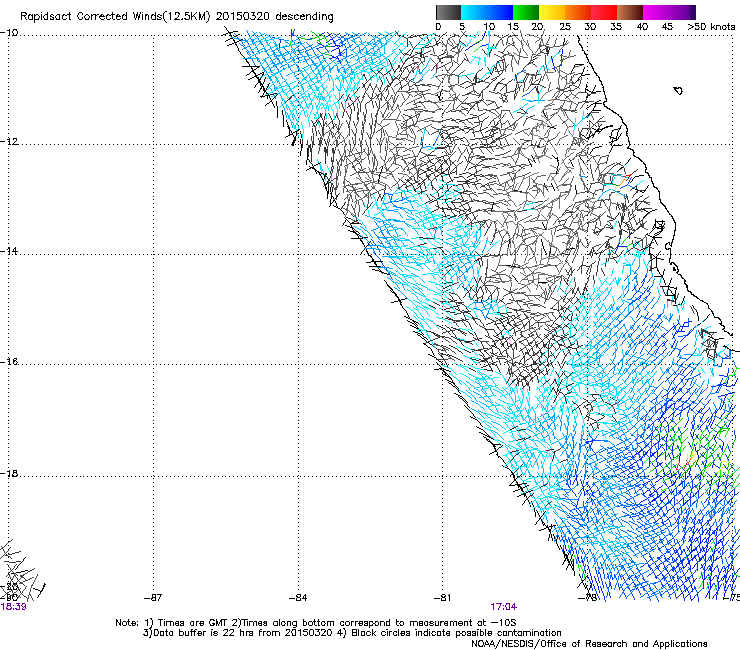Click the -16 latitude axis label

coord(9,362)
